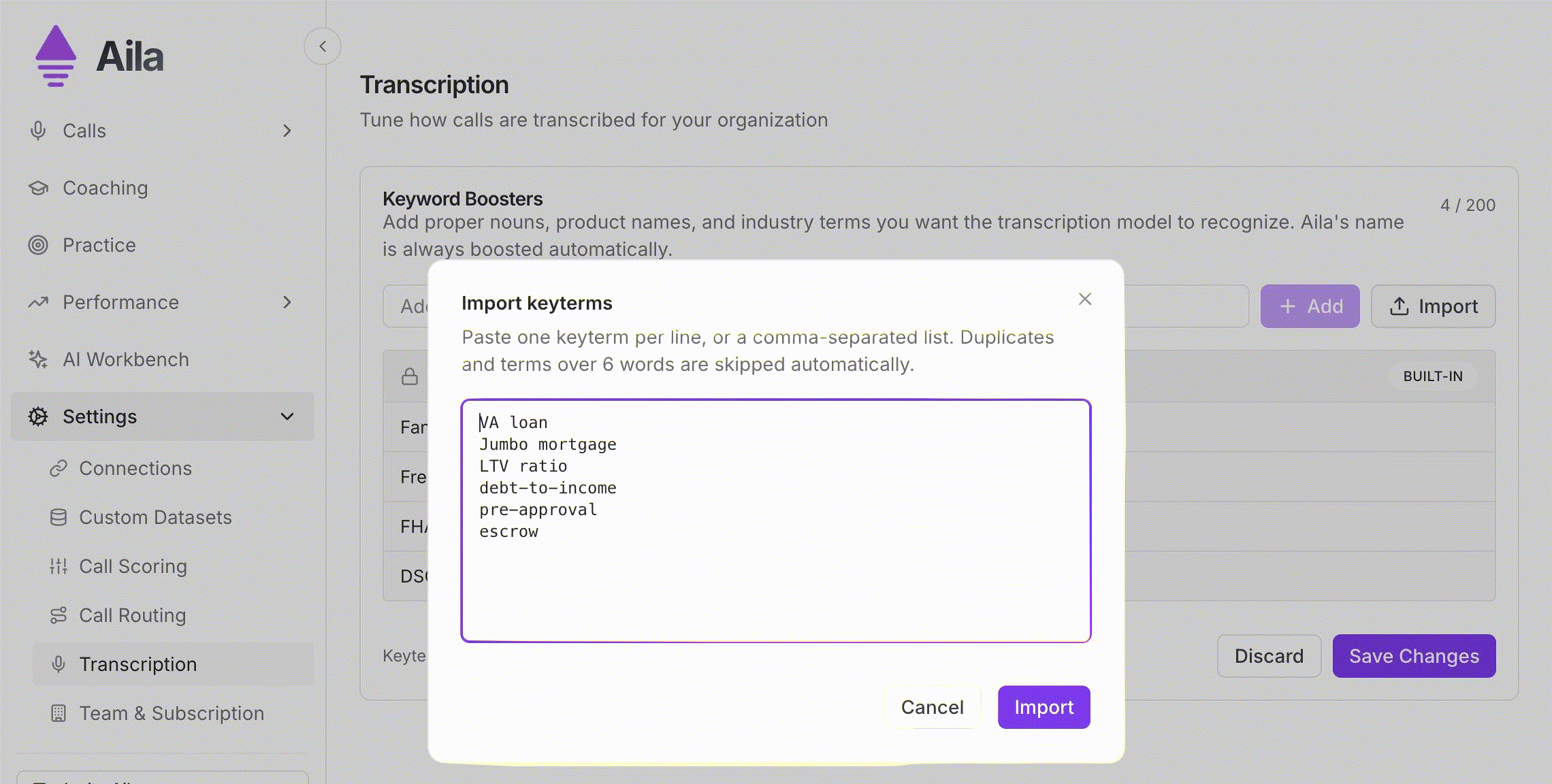This screenshot has width=1552, height=784.
Task: Go to Custom Datasets settings
Action: (x=173, y=517)
